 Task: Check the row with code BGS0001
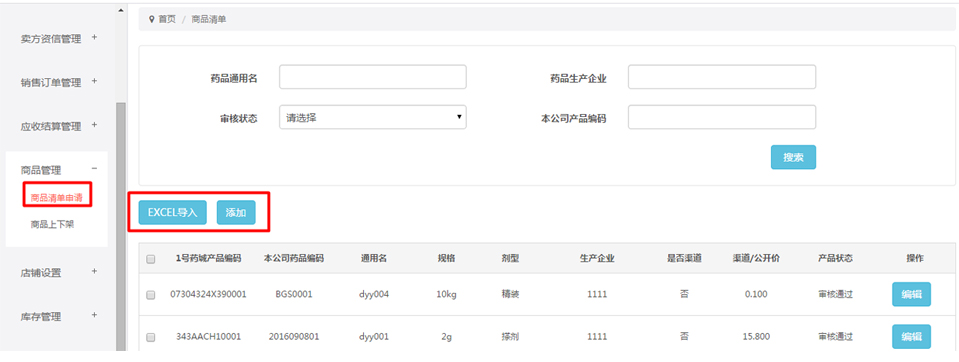click(150, 295)
